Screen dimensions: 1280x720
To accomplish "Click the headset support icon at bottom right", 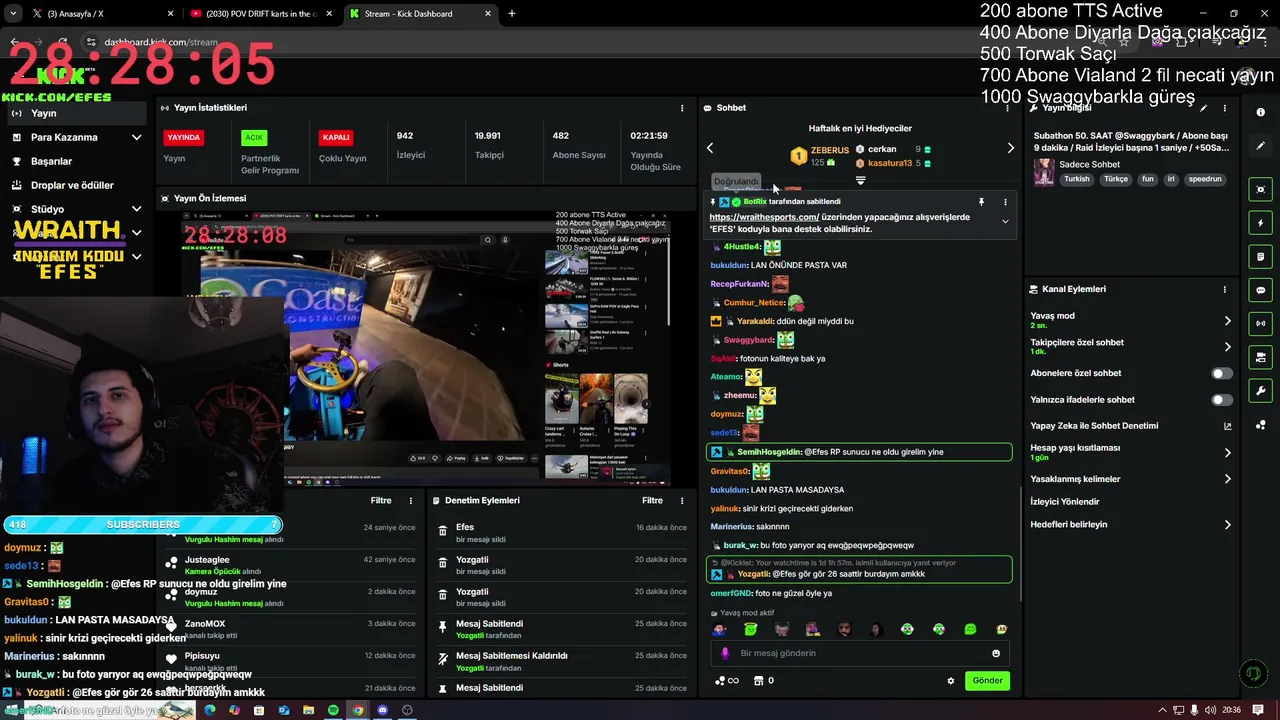I will [1252, 675].
